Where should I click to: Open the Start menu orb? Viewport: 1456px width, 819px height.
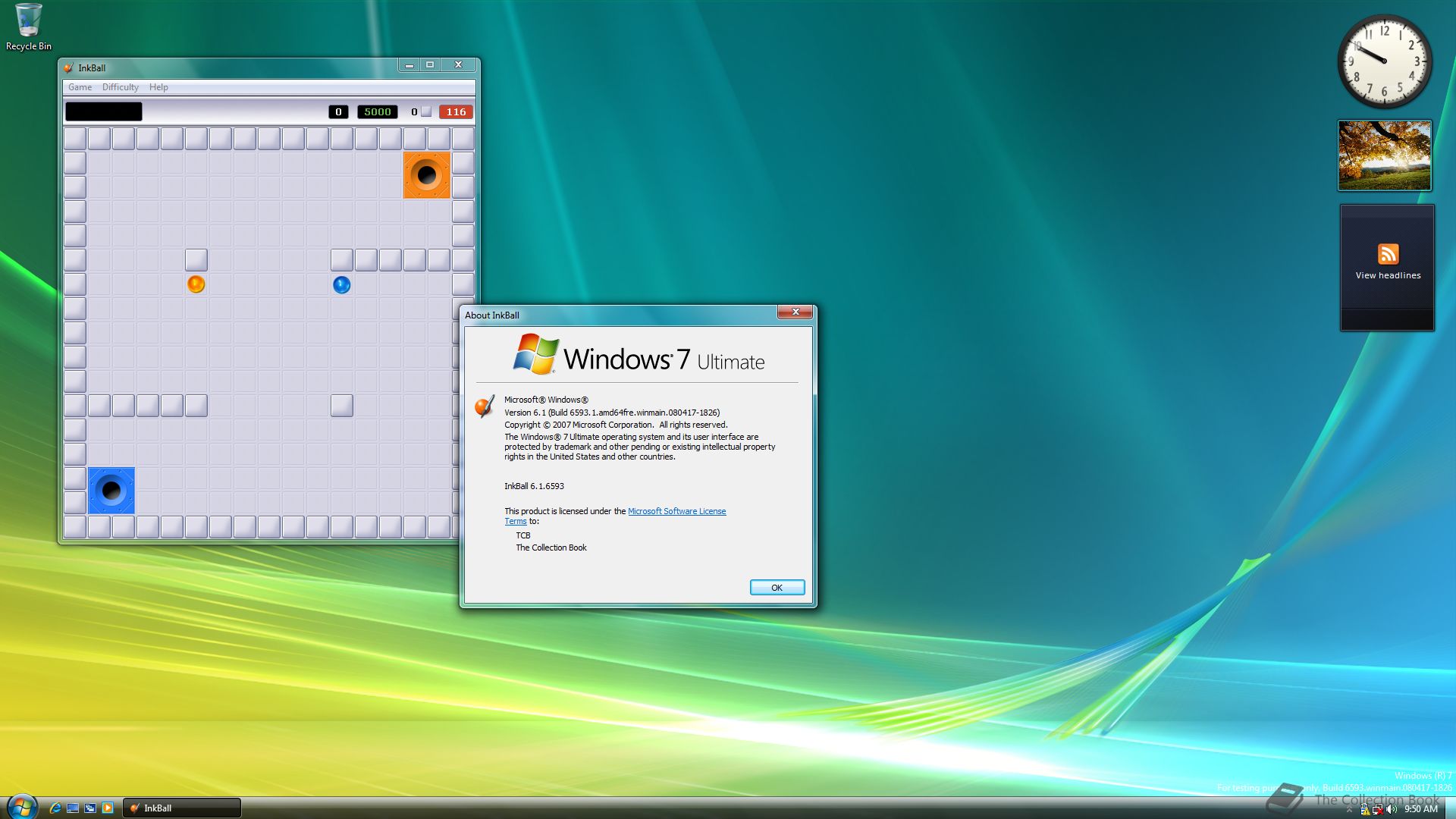pyautogui.click(x=22, y=805)
